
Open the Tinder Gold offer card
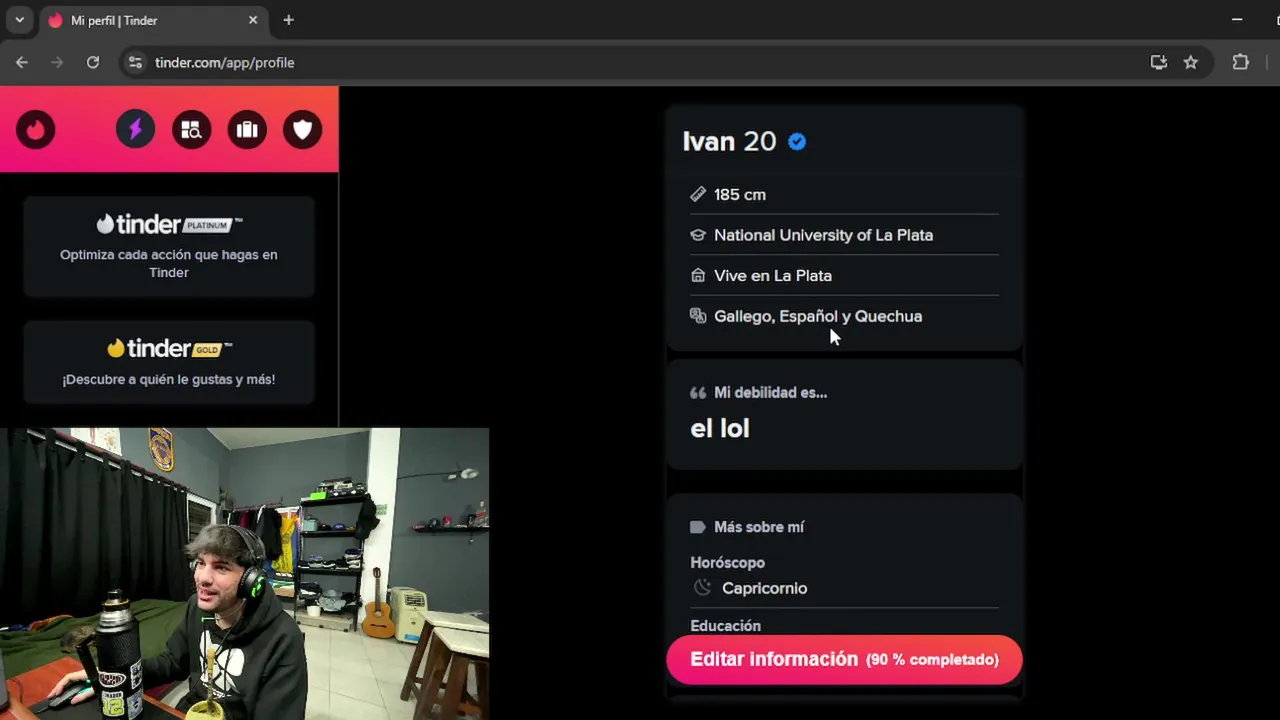click(x=169, y=362)
